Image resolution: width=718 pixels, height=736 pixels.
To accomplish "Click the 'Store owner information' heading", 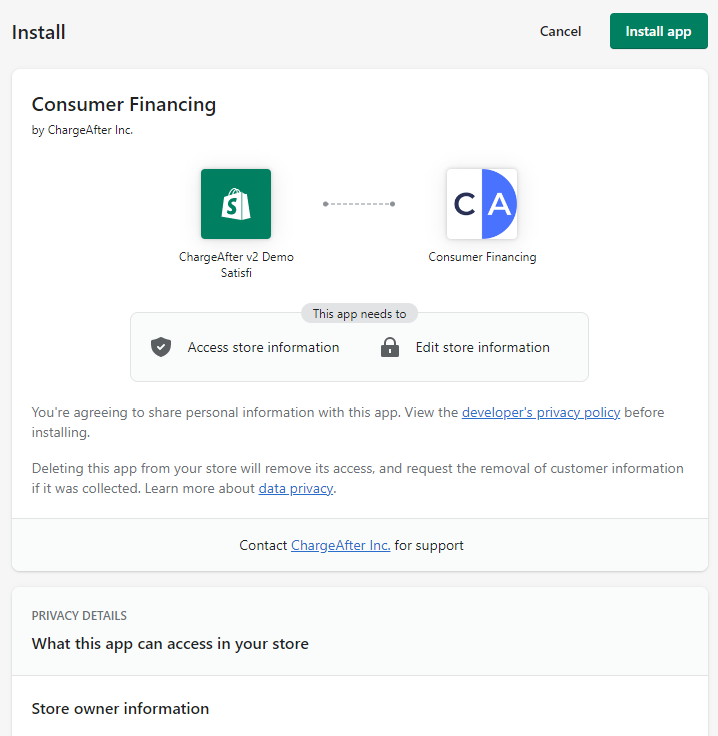I will (120, 708).
